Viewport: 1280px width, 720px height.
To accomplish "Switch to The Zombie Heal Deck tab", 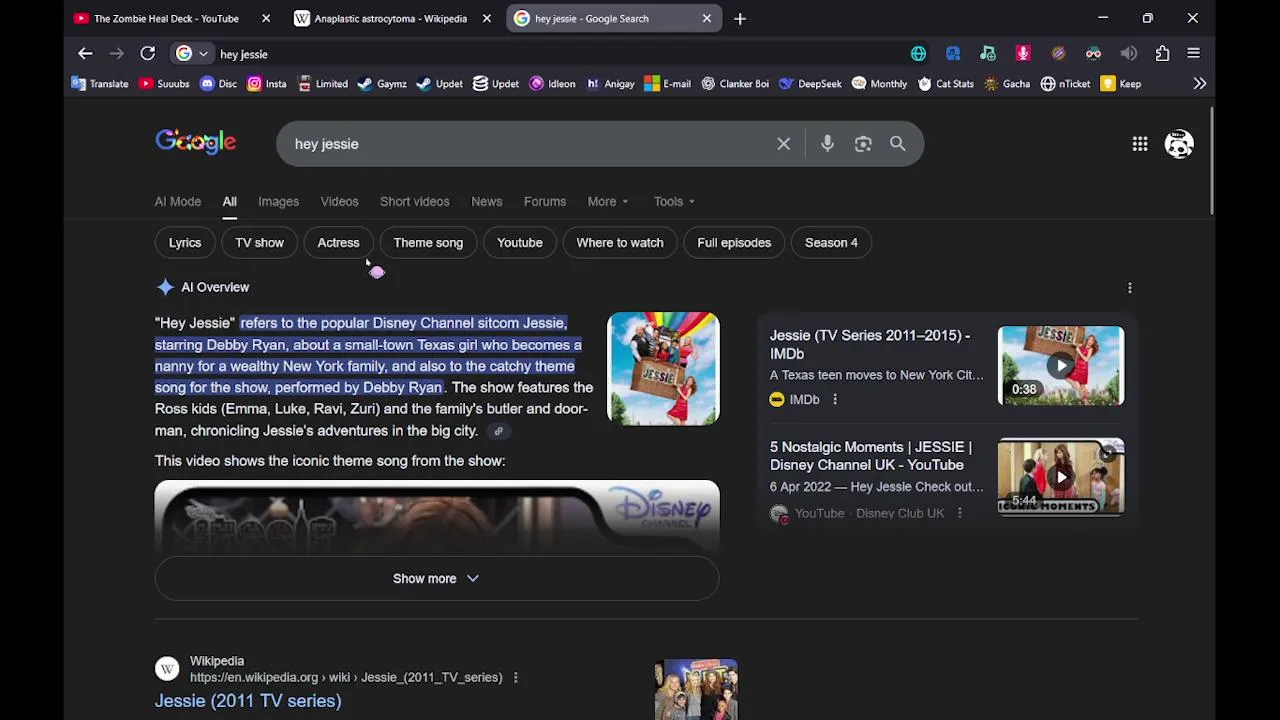I will coord(166,18).
